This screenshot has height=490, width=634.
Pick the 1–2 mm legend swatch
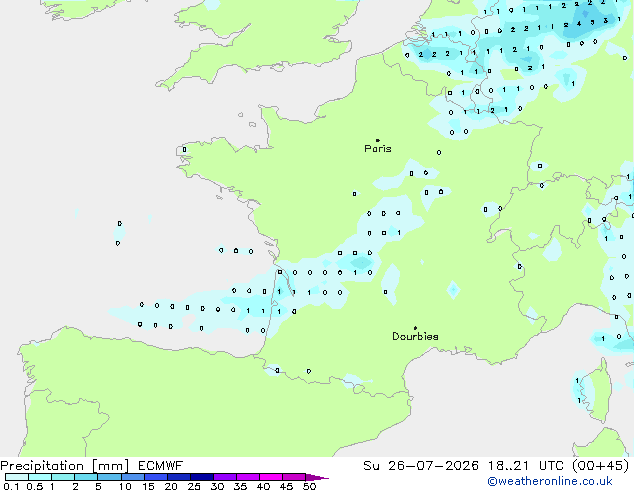tap(63, 477)
